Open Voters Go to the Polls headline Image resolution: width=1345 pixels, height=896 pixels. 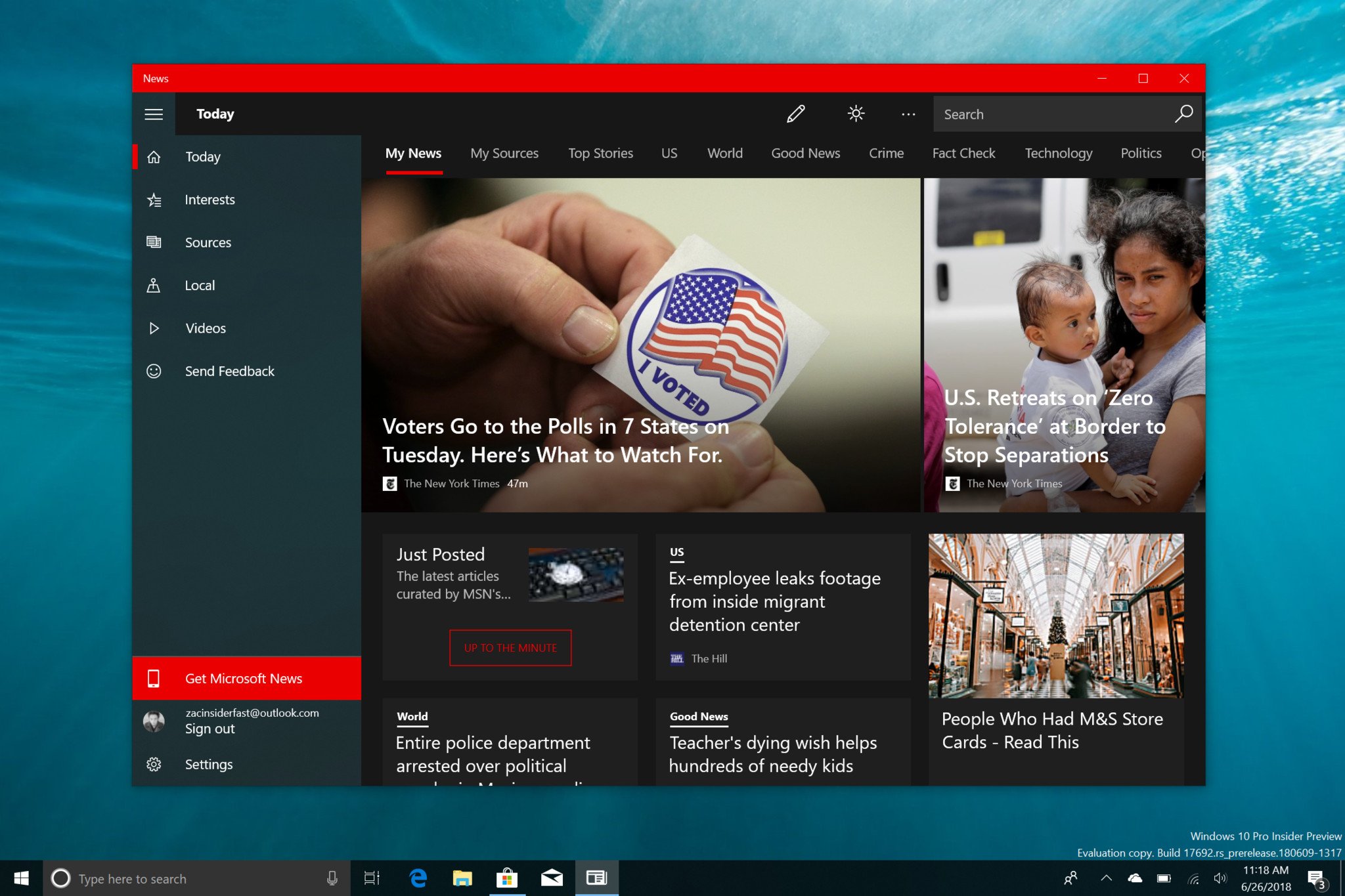point(556,440)
